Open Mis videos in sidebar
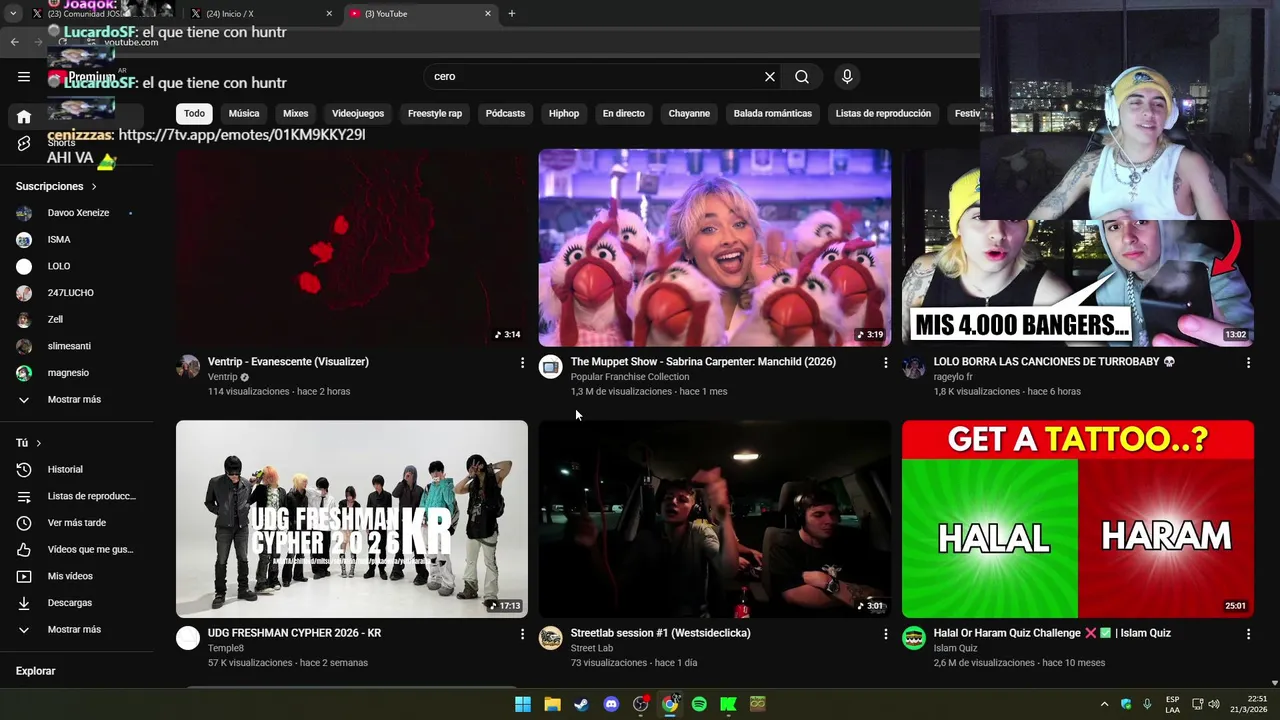The width and height of the screenshot is (1280, 720). click(76, 576)
